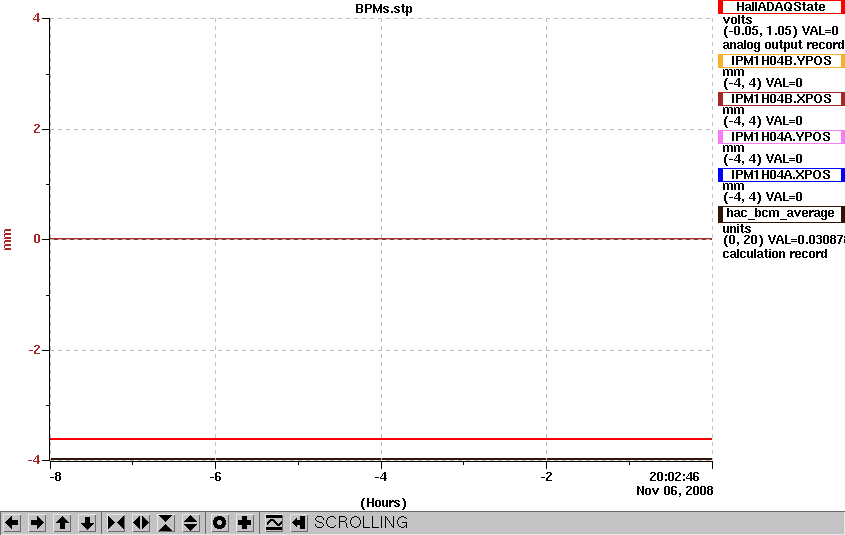Shift the plot up with the up arrow
Screen dimensions: 845x535
tap(63, 523)
